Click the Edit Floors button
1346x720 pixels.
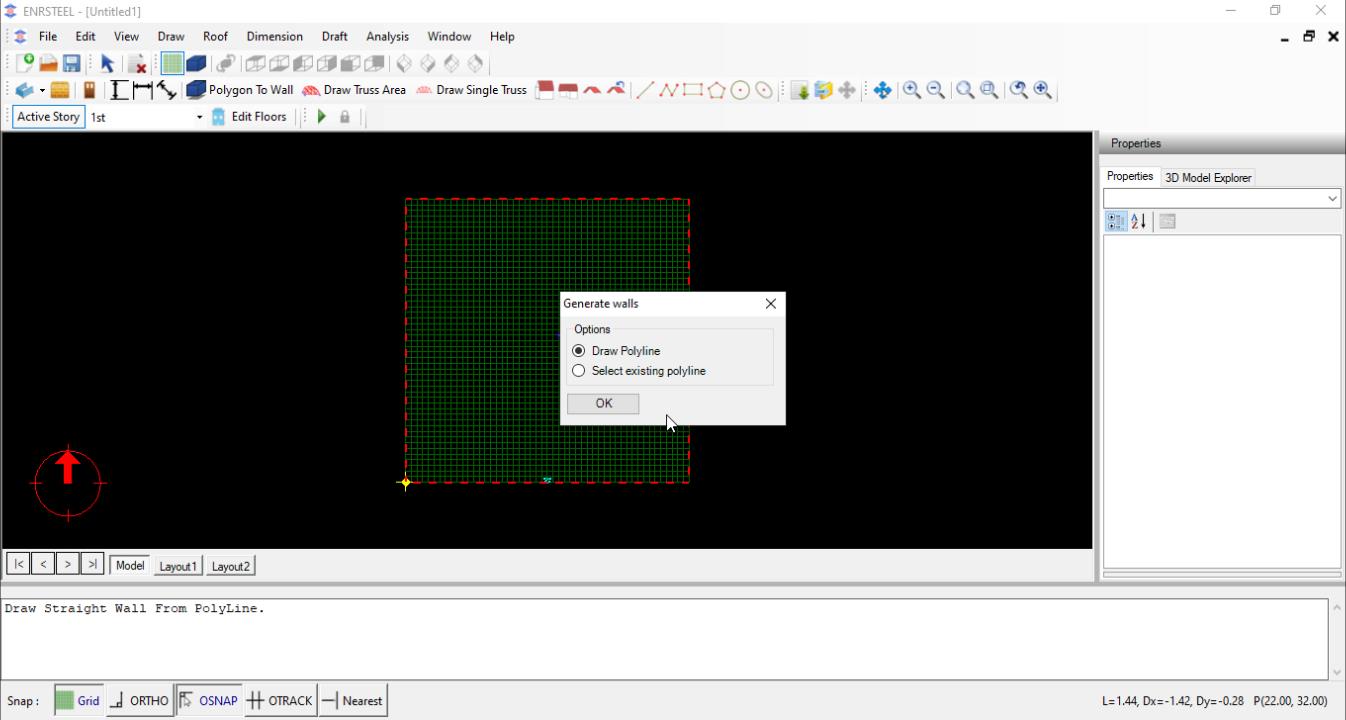tap(249, 117)
